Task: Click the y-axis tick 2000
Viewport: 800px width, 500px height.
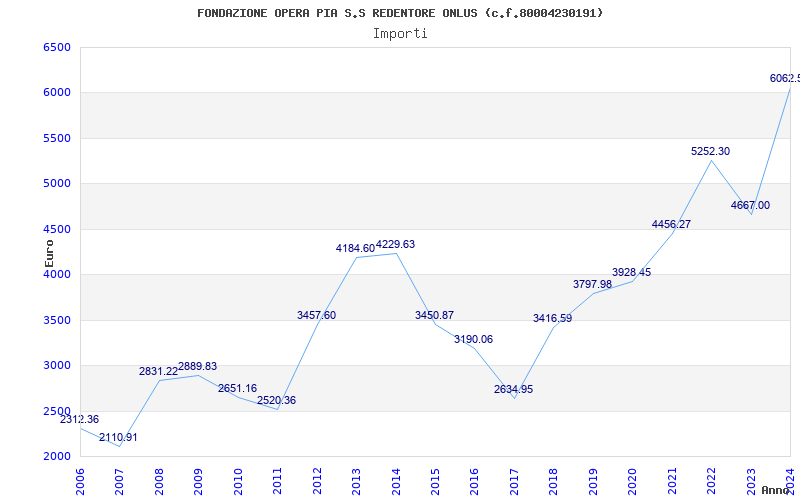Action: coord(57,457)
